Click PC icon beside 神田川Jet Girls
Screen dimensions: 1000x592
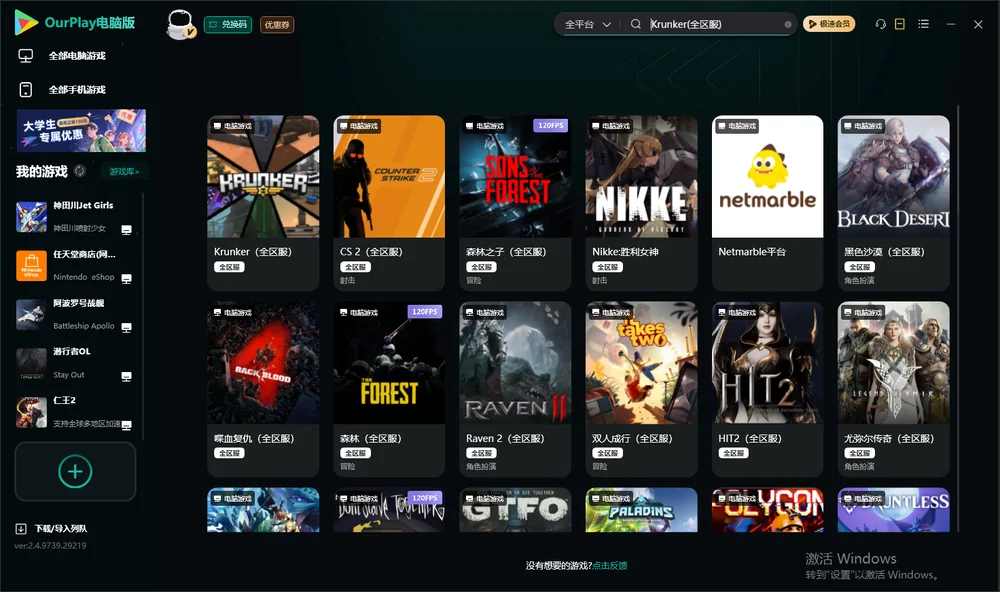click(126, 230)
